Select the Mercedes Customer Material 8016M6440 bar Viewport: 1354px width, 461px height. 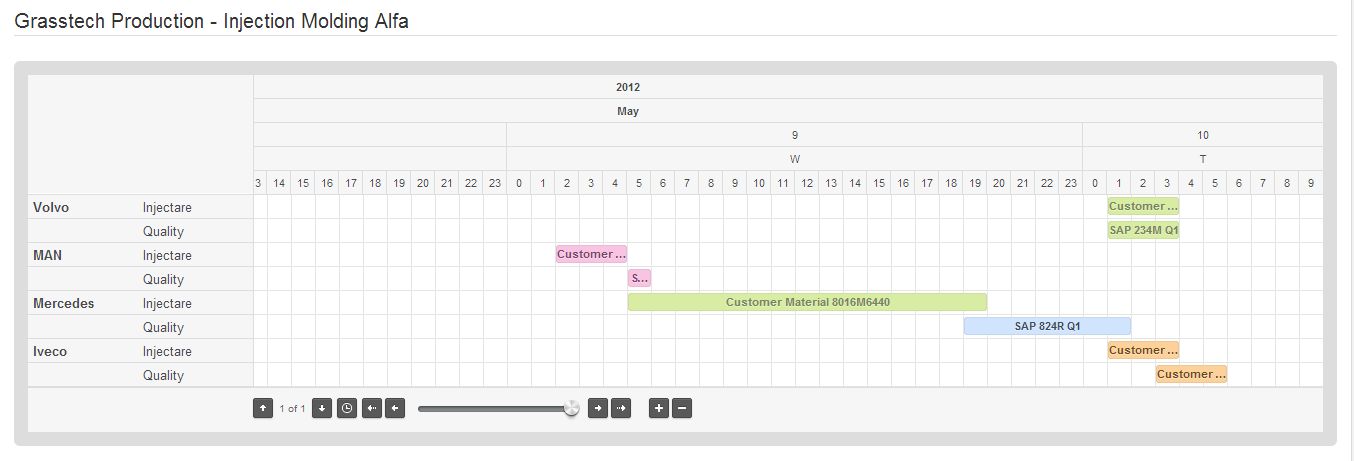[807, 302]
